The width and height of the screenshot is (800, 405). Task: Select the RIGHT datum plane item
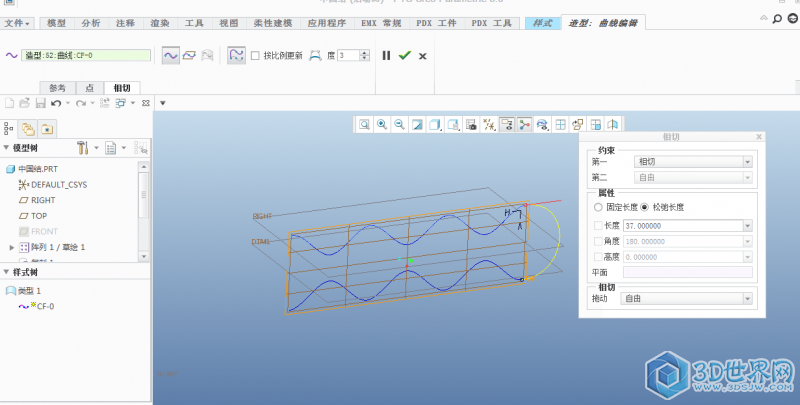(37, 200)
